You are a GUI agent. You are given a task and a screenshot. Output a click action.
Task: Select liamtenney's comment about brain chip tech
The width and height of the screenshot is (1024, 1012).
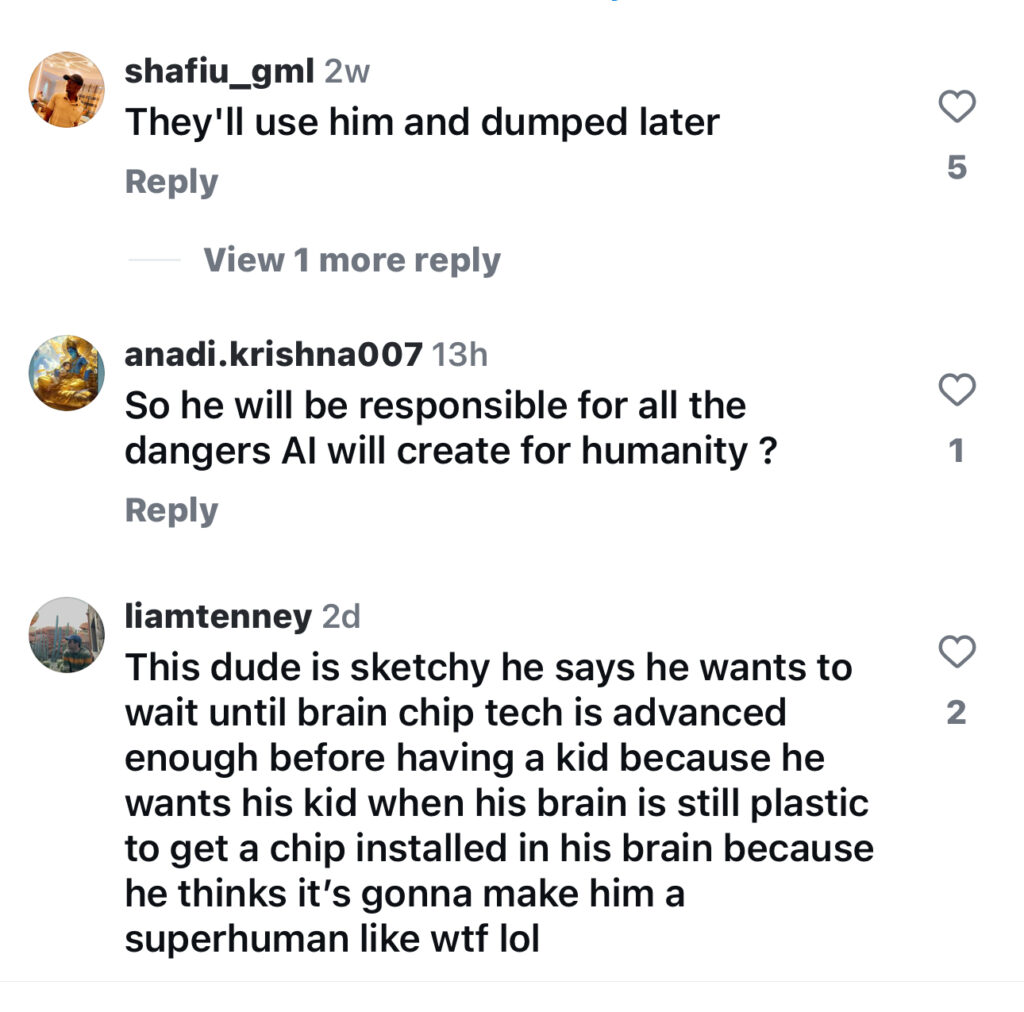499,803
